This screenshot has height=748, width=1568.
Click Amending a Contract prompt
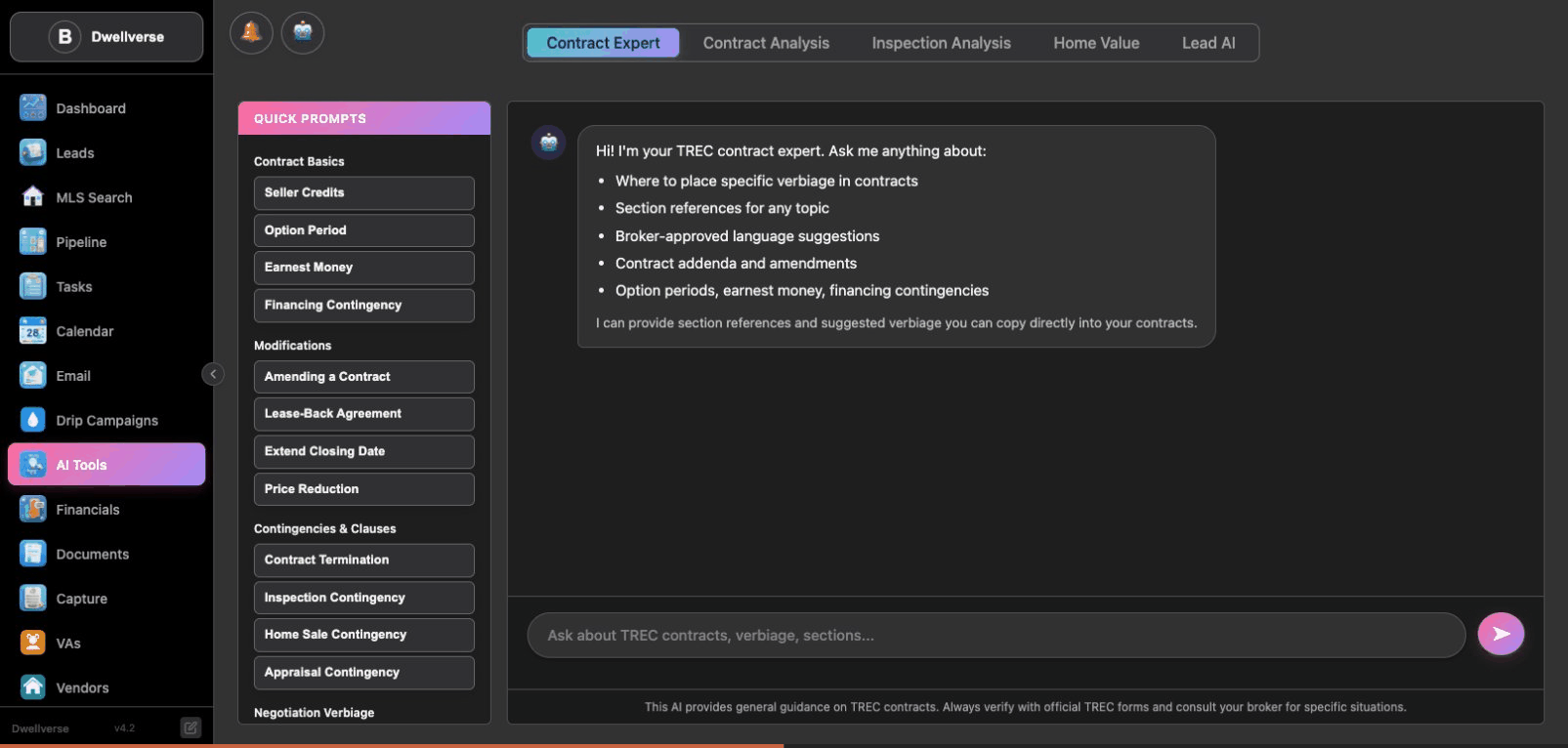(x=363, y=377)
